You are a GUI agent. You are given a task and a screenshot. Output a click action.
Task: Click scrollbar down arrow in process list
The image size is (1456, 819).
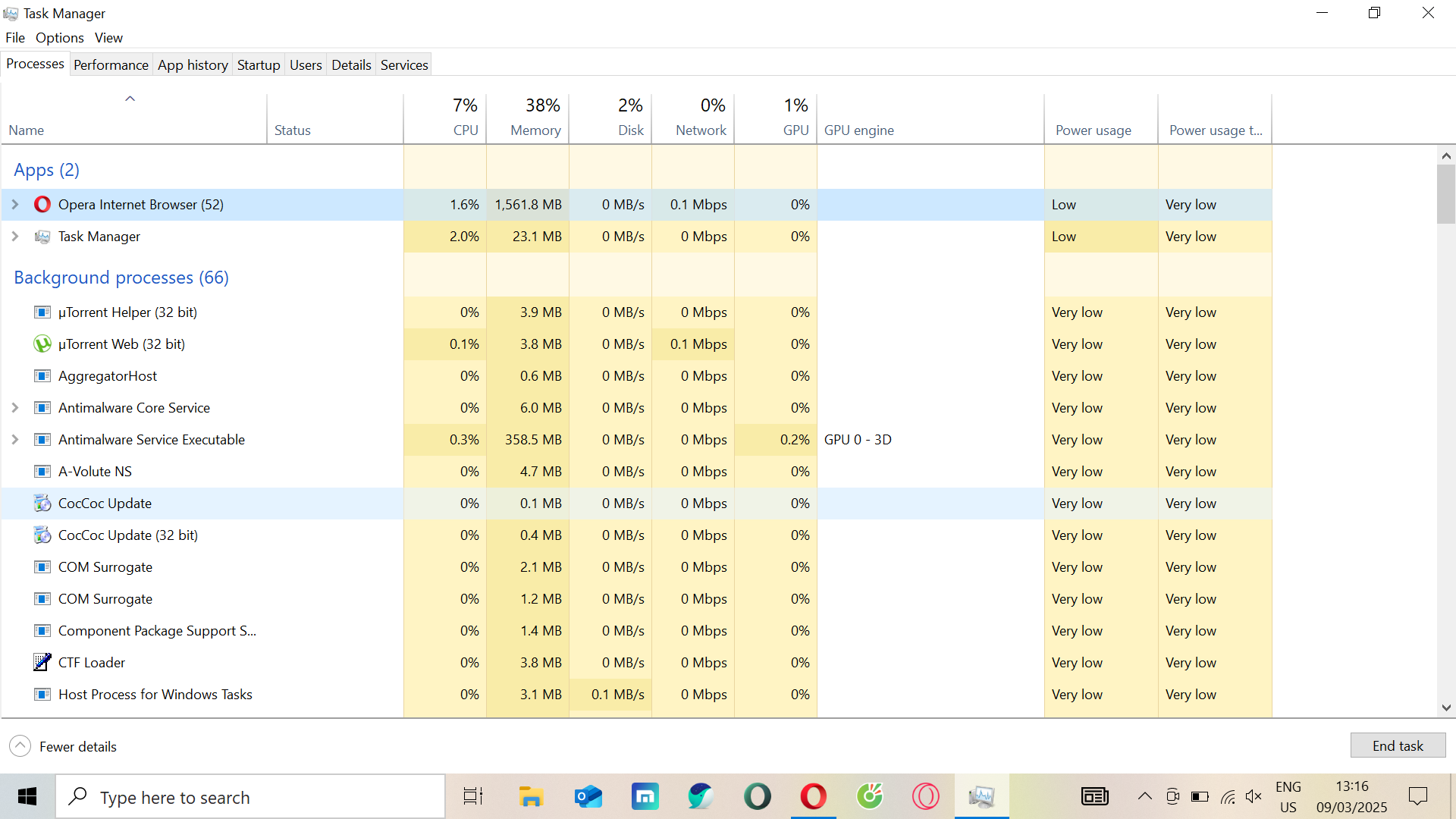click(1446, 708)
